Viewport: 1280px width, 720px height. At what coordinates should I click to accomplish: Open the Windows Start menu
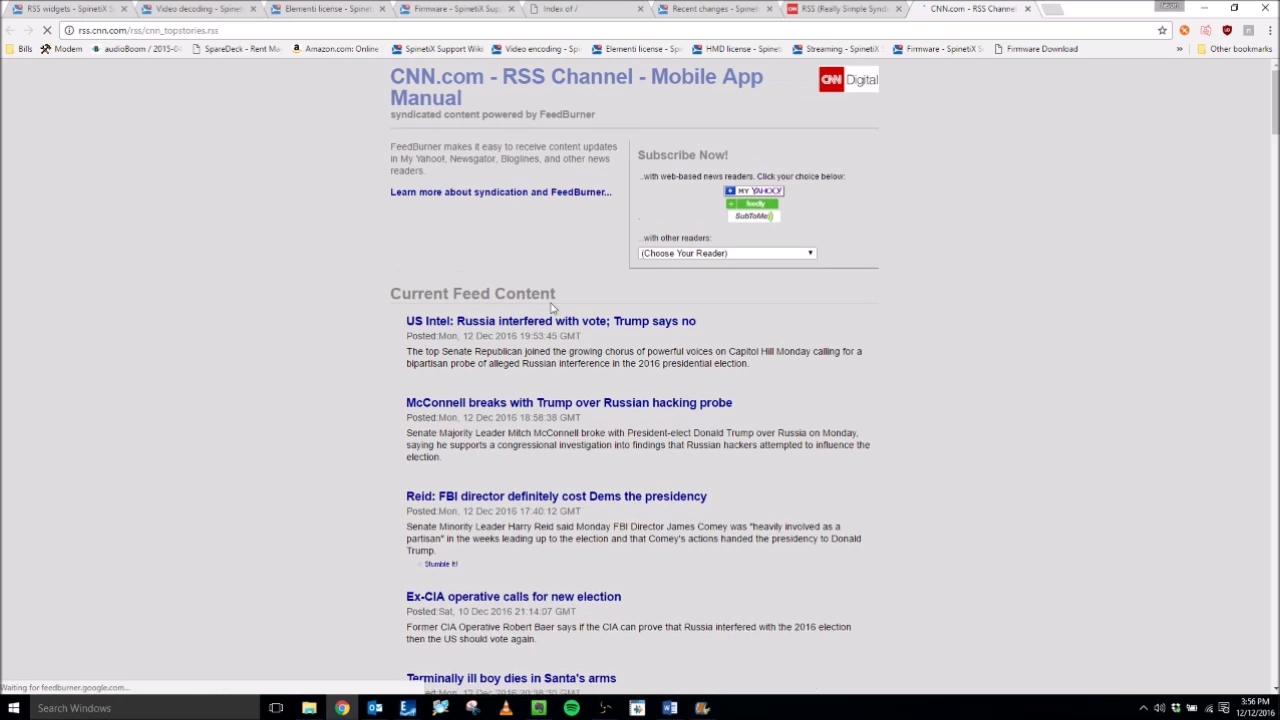coord(14,708)
